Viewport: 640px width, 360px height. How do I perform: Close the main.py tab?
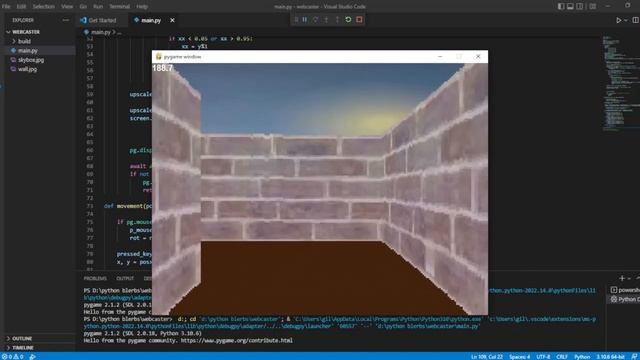click(x=172, y=20)
